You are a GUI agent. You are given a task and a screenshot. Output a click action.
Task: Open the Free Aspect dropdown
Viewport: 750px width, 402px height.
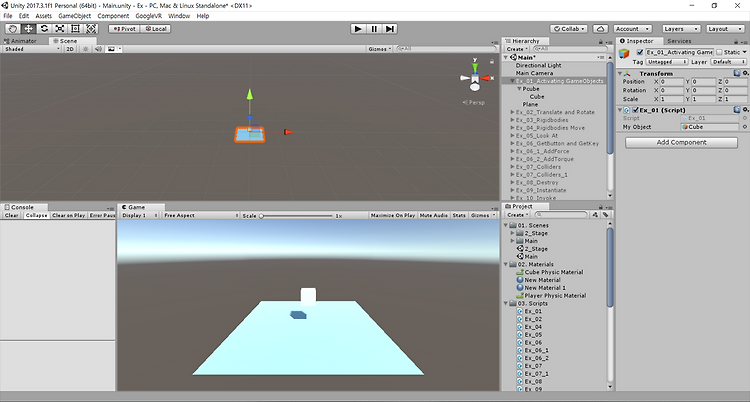(201, 215)
